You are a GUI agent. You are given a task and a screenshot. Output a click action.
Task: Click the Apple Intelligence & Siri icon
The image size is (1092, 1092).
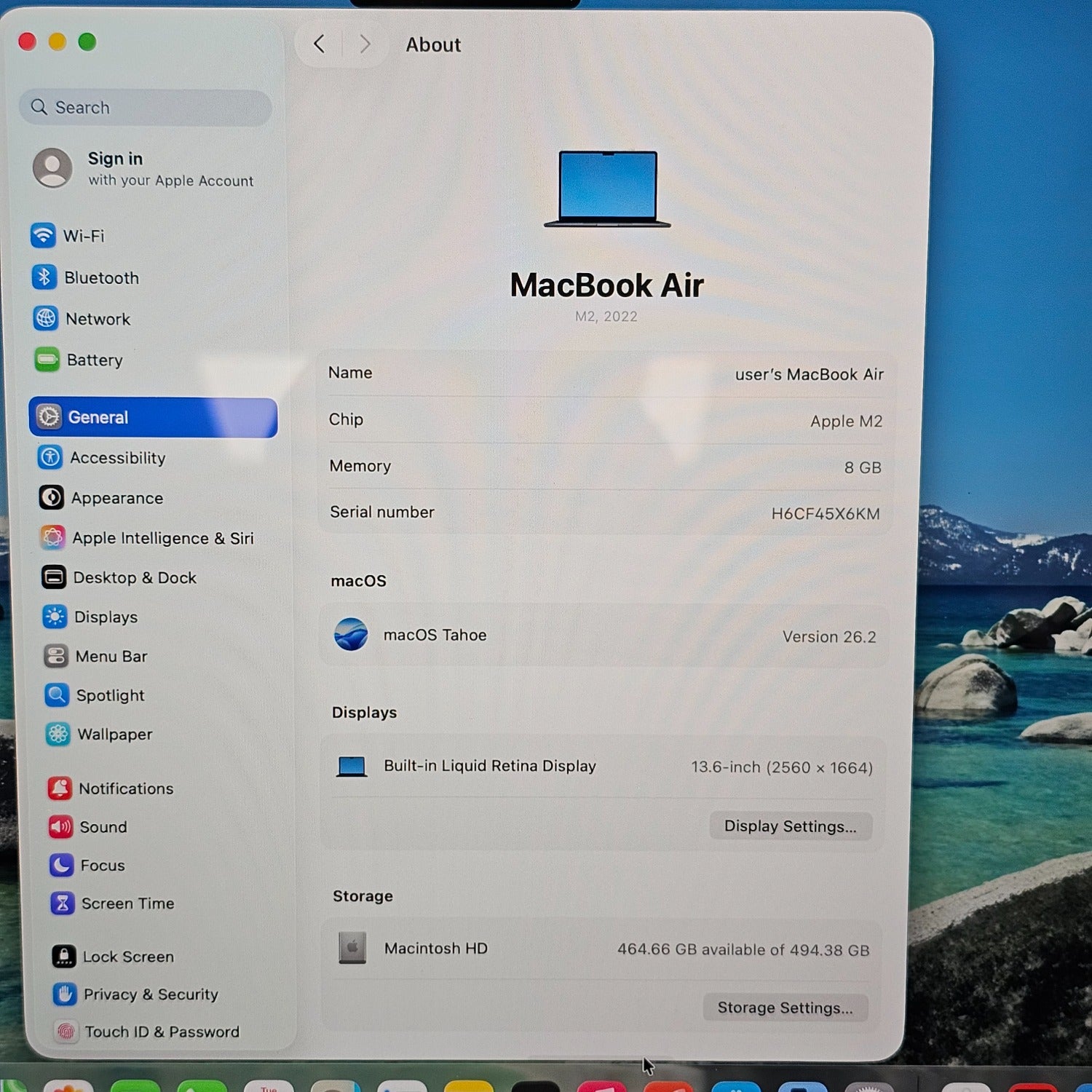point(52,537)
